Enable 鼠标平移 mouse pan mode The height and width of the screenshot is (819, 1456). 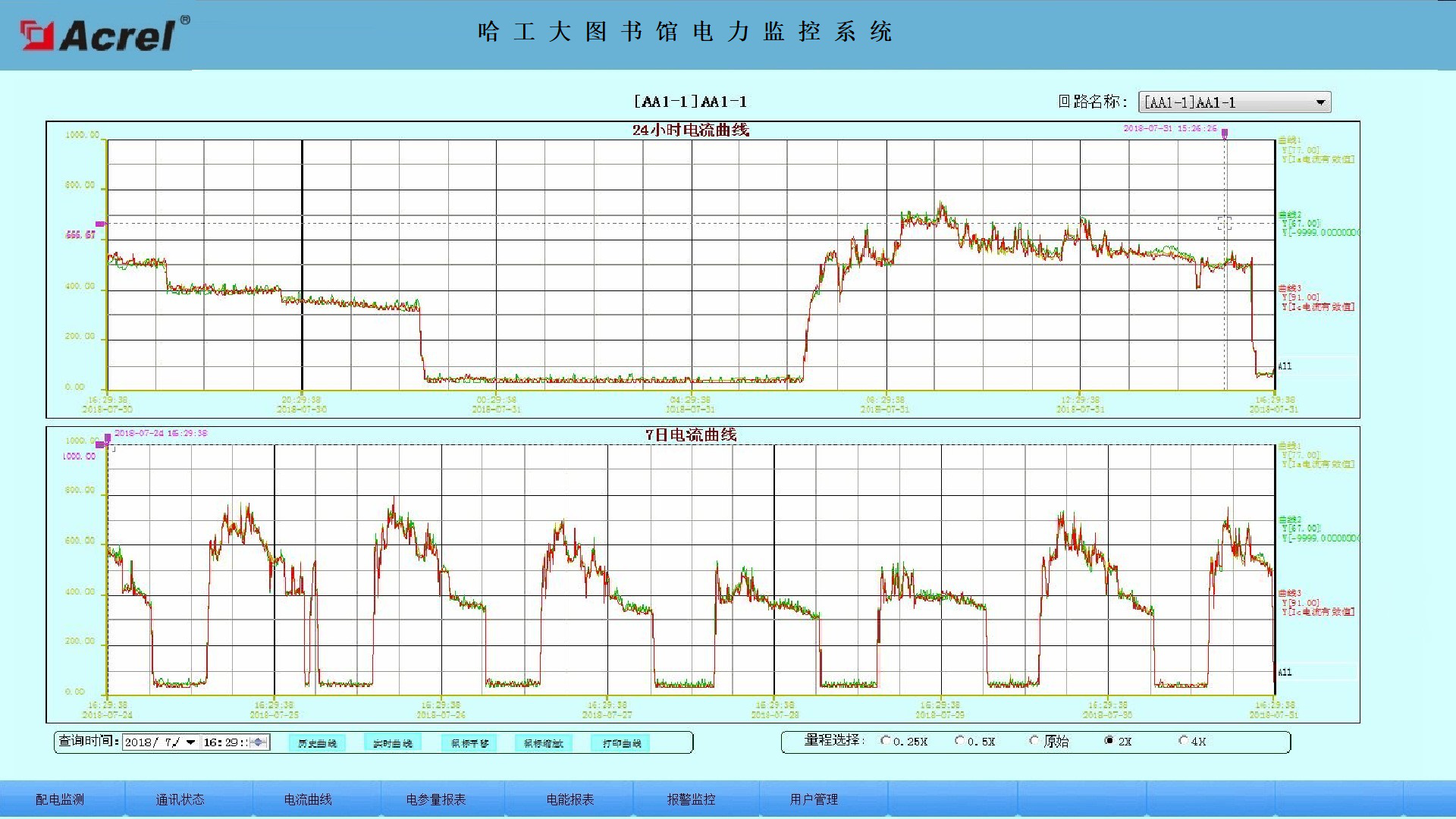[469, 743]
